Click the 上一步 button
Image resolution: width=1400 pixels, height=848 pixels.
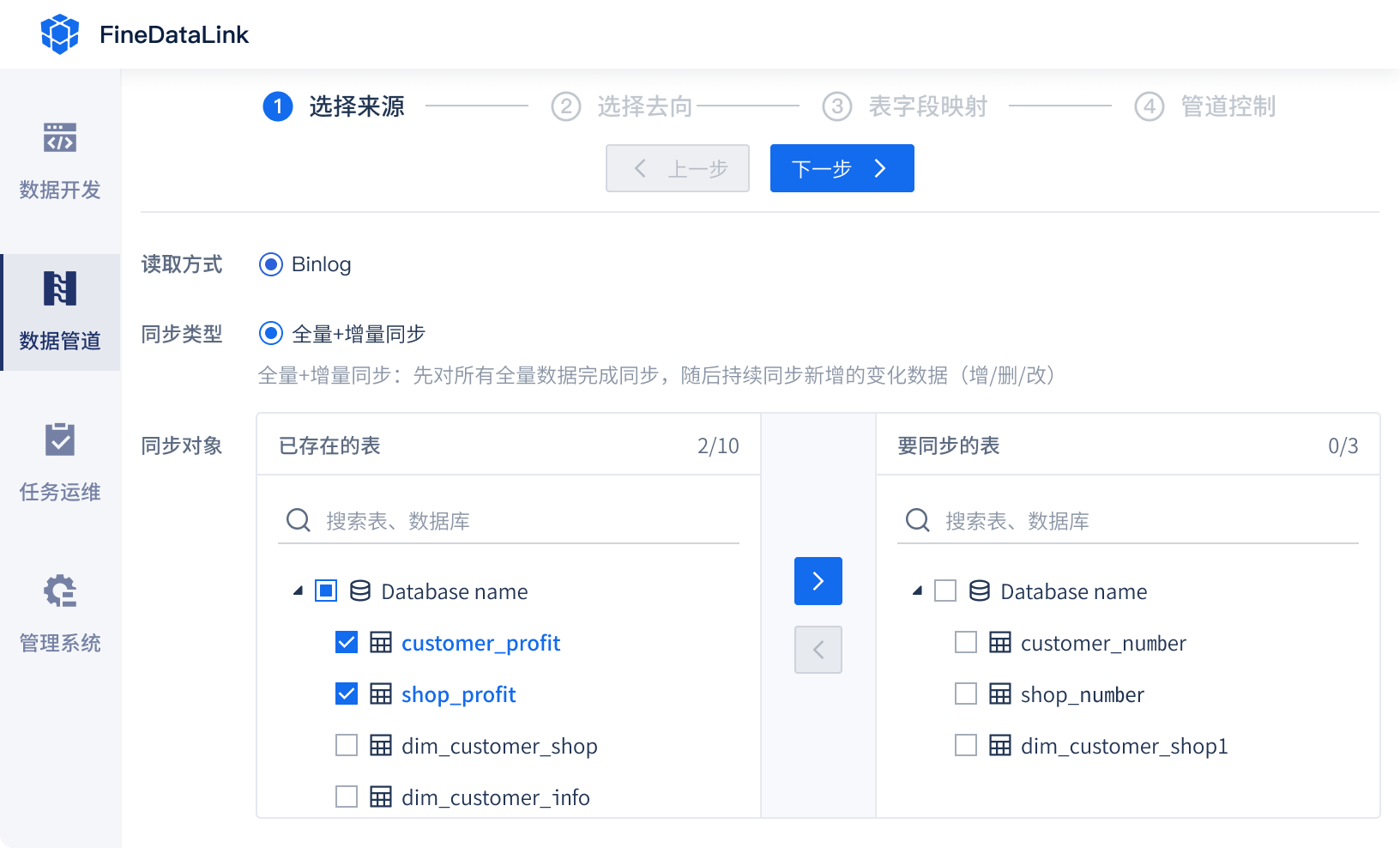tap(678, 168)
